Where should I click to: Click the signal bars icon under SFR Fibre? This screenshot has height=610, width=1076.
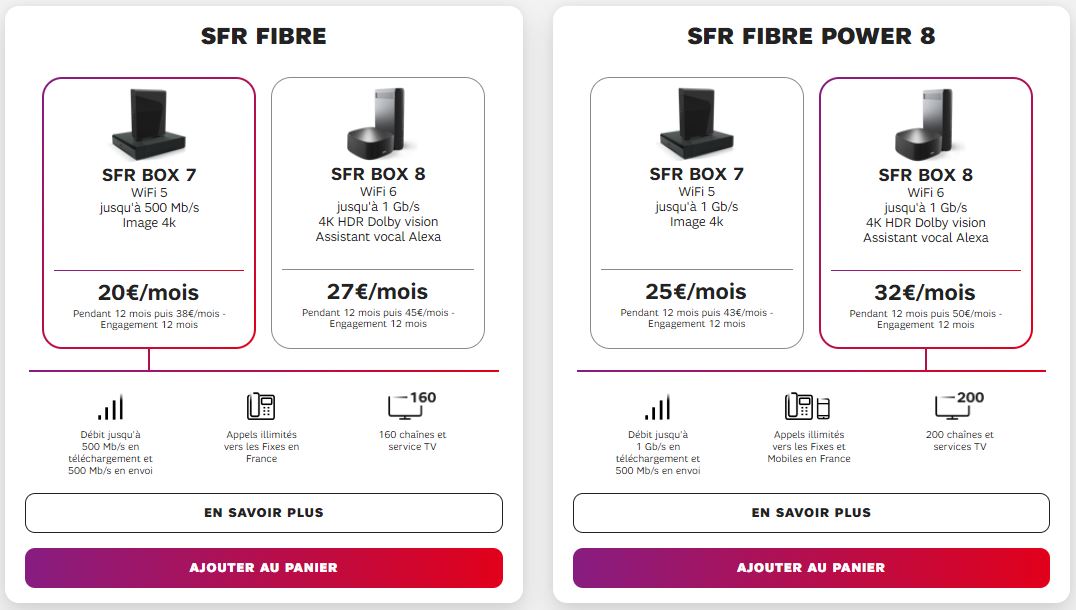(x=110, y=408)
